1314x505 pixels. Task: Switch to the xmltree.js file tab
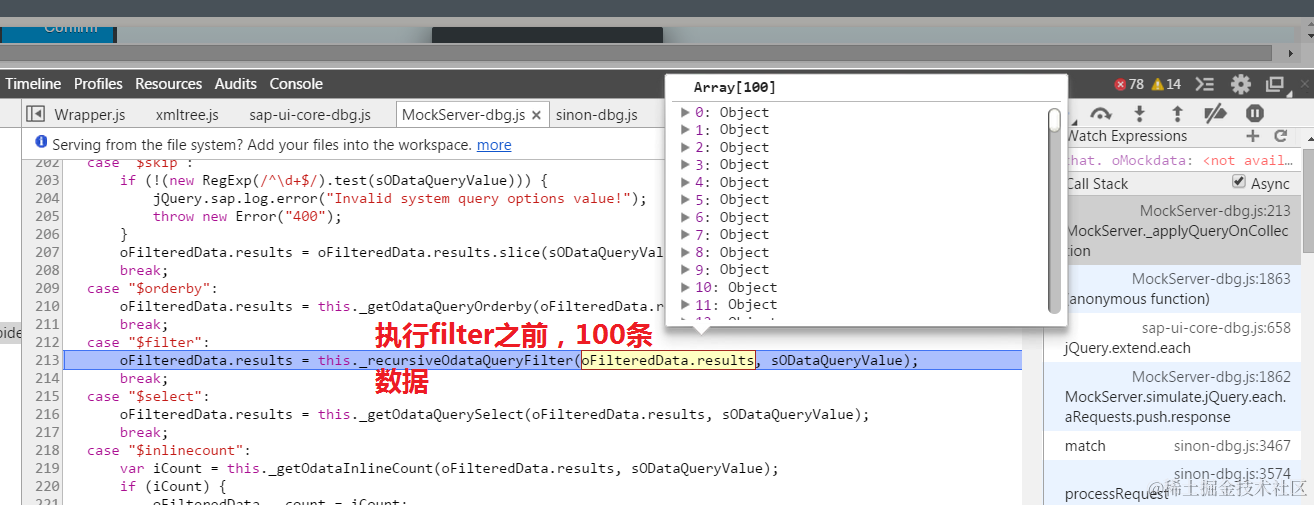[187, 115]
